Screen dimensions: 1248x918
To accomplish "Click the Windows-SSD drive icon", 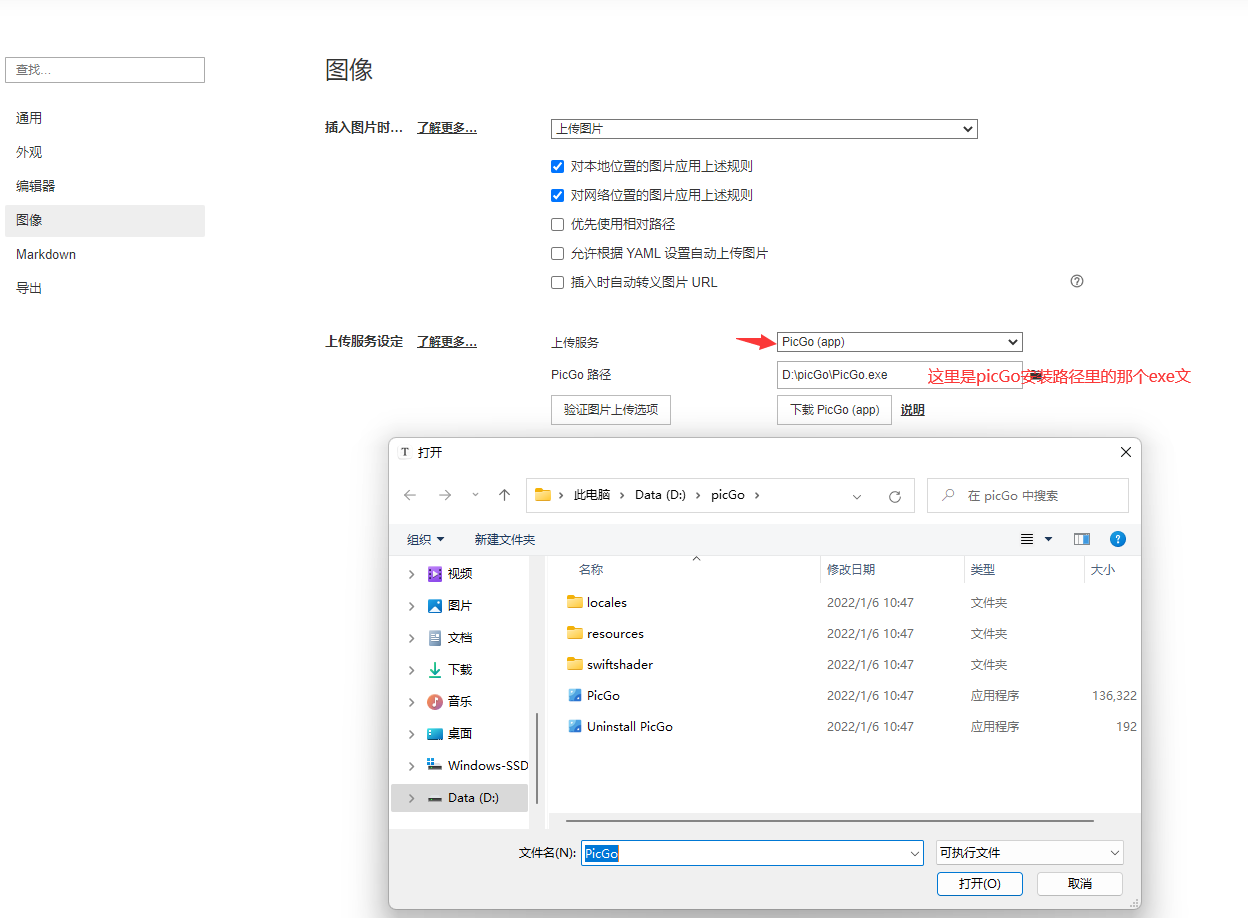I will (x=435, y=765).
